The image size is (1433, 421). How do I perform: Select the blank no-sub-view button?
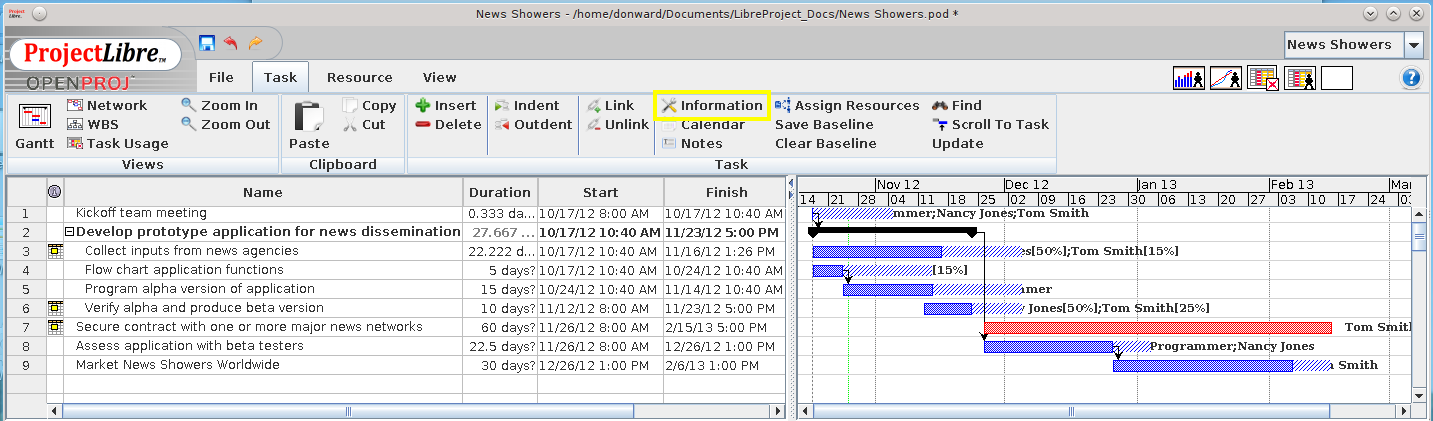1336,78
